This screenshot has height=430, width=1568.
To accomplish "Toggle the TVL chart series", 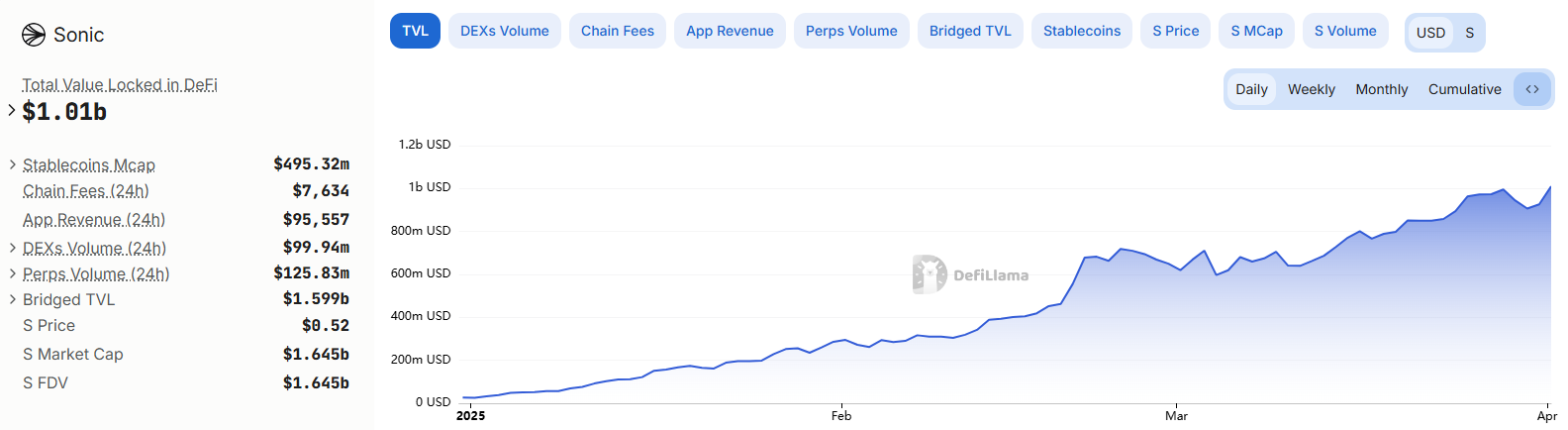I will coord(415,31).
